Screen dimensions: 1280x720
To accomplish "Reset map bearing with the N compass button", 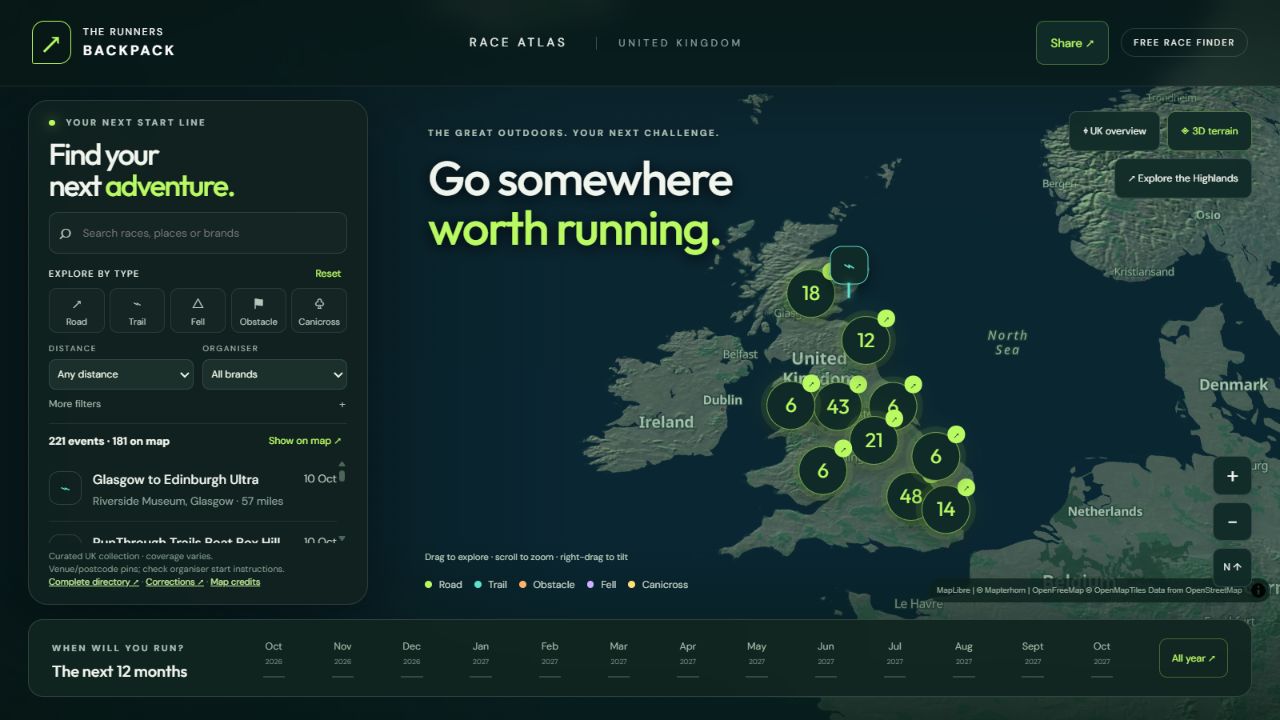I will 1232,567.
